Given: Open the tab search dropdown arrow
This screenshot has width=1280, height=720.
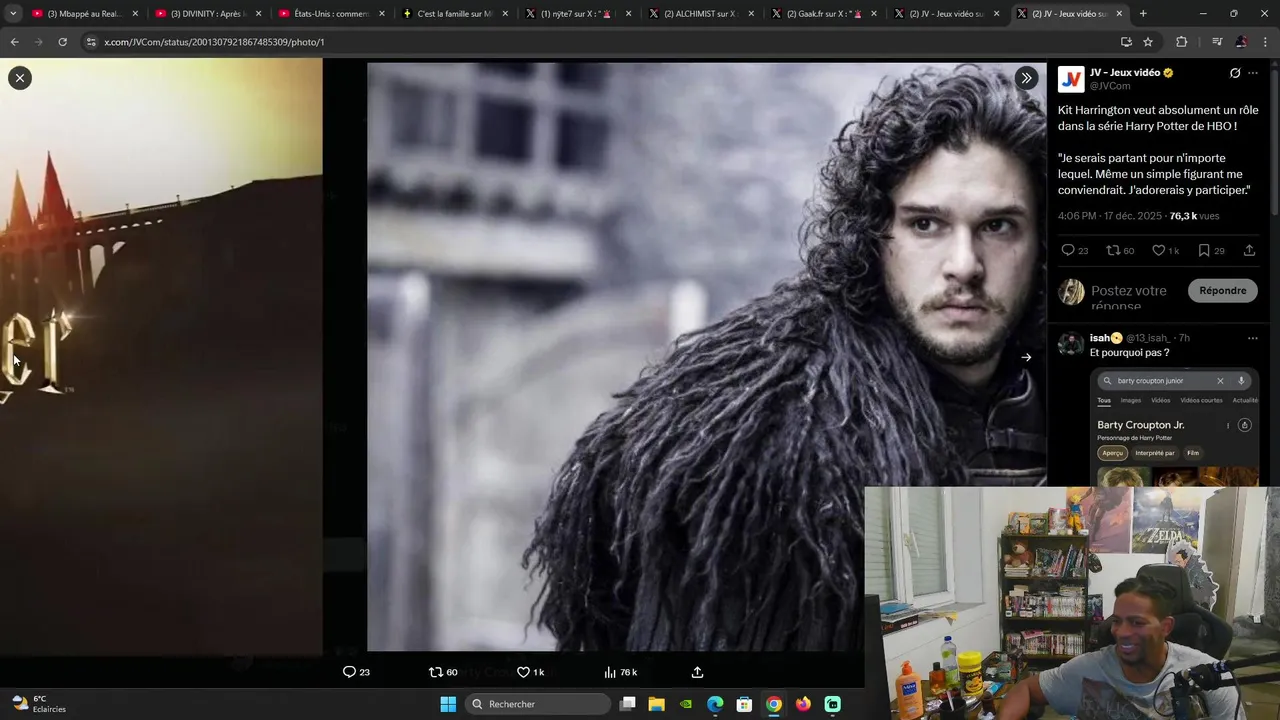Looking at the screenshot, I should click(x=12, y=14).
